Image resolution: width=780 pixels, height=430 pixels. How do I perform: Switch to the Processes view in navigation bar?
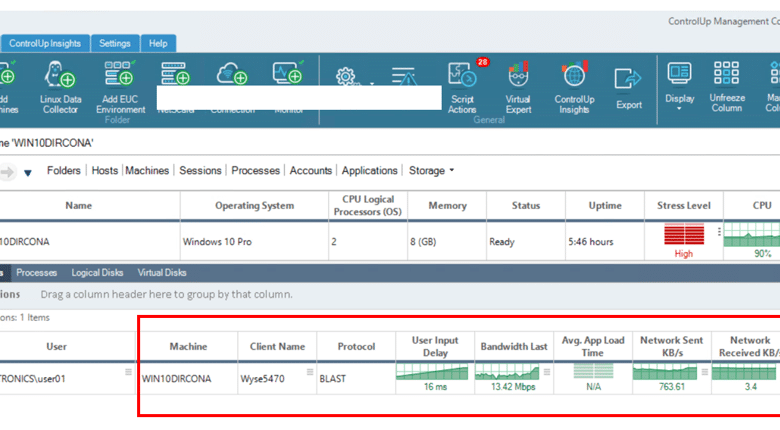tap(256, 171)
